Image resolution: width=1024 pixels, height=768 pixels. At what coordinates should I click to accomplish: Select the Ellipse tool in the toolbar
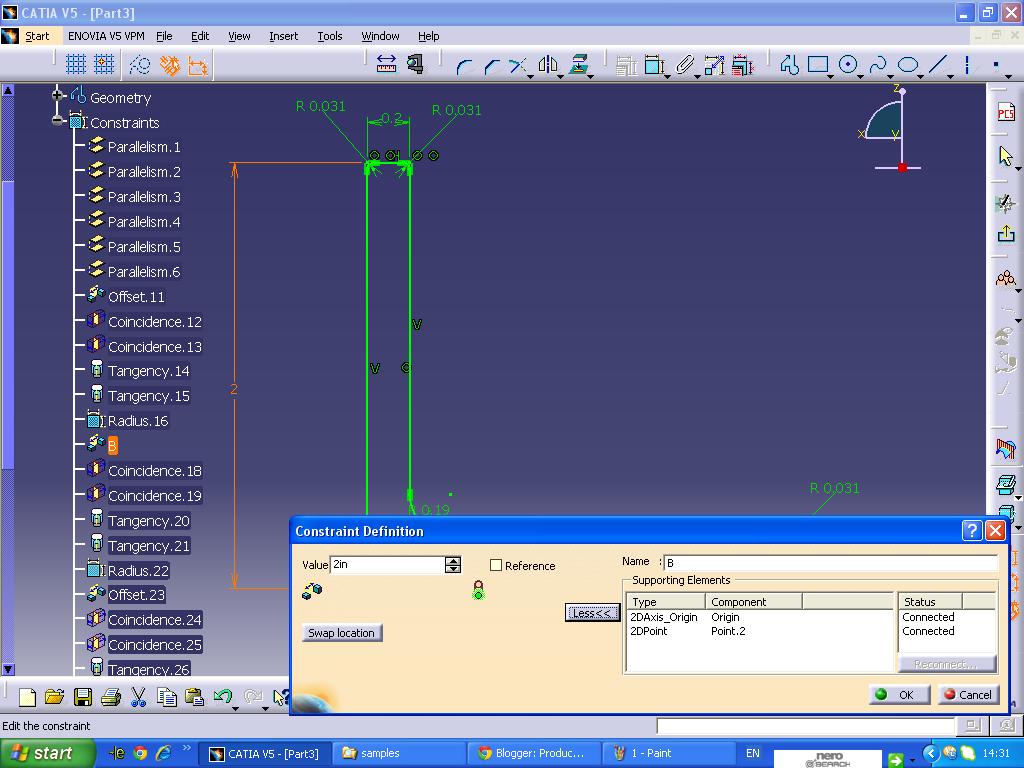[908, 64]
